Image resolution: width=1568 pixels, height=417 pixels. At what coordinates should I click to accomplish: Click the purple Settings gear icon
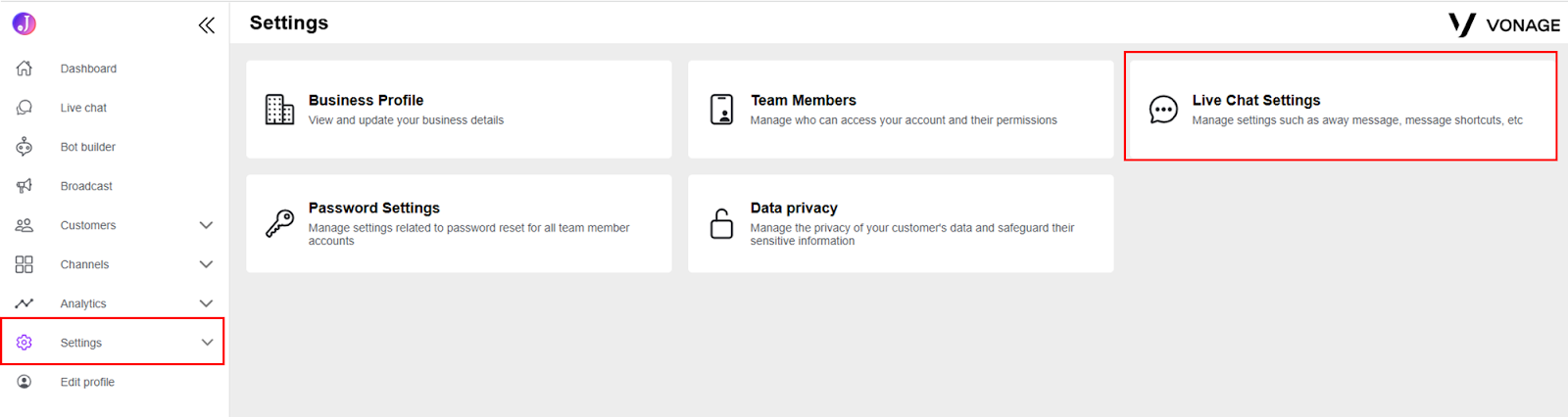click(x=24, y=343)
